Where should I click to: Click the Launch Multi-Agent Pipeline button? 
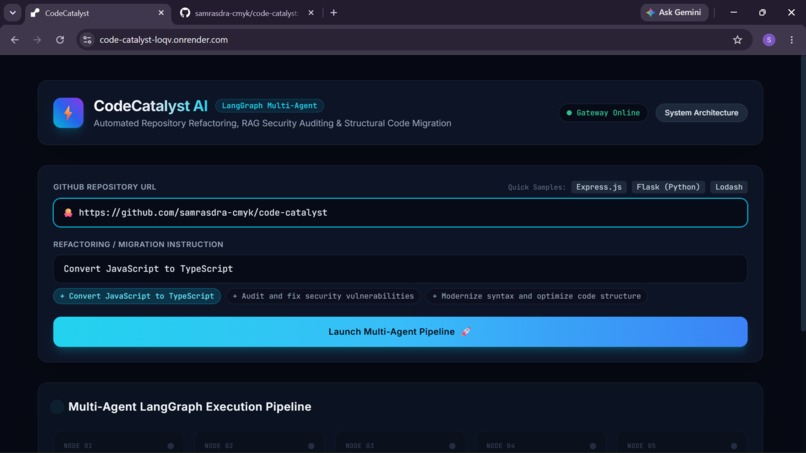[400, 332]
